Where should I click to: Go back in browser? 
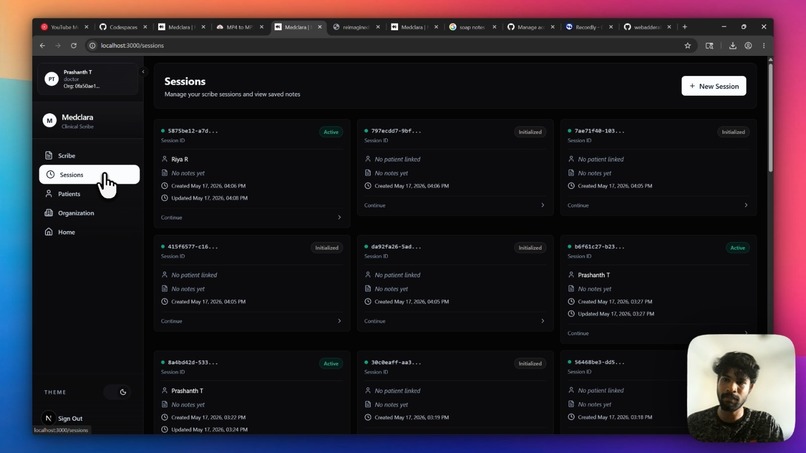[x=43, y=46]
